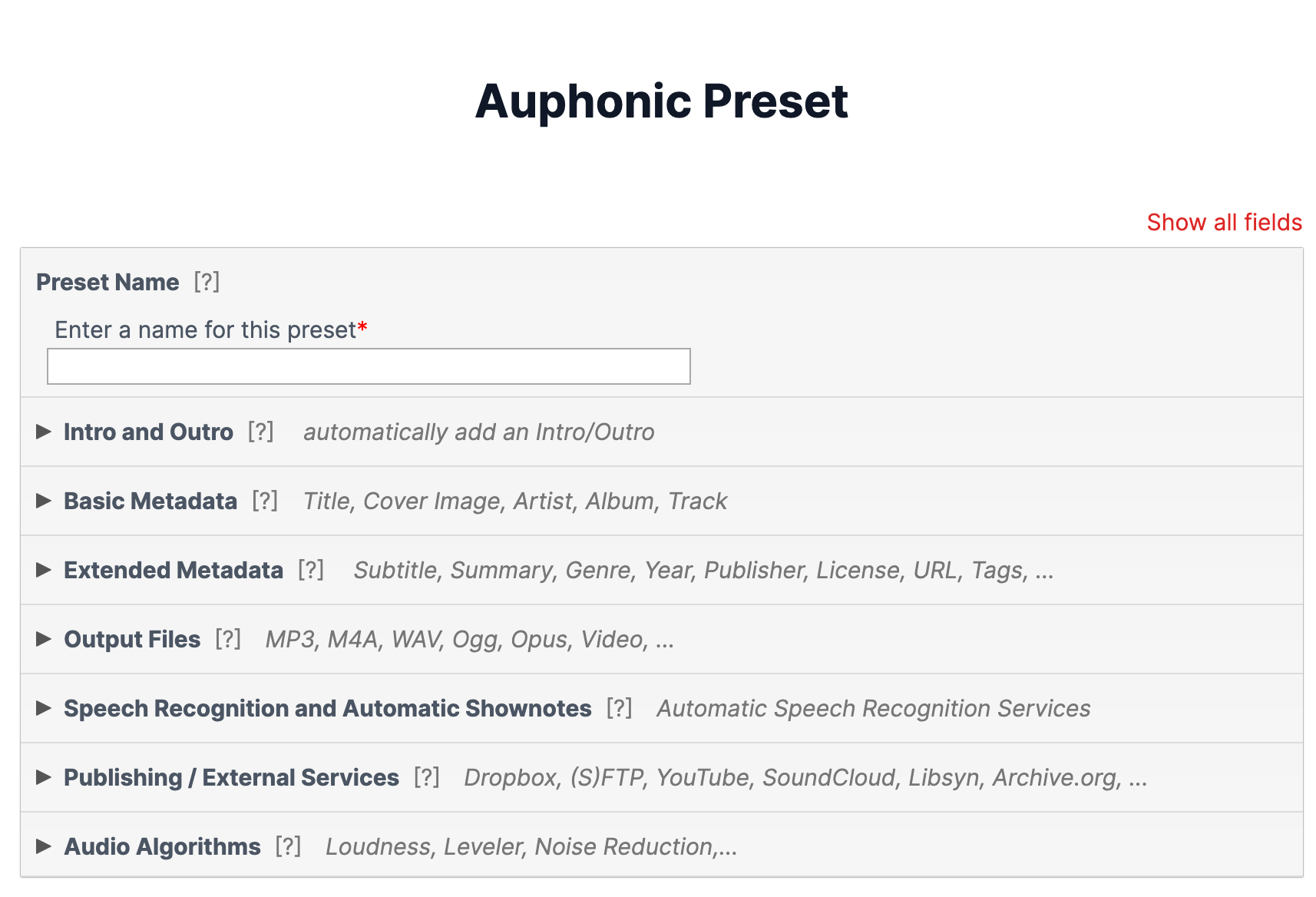Open the Output Files section heading

(132, 639)
